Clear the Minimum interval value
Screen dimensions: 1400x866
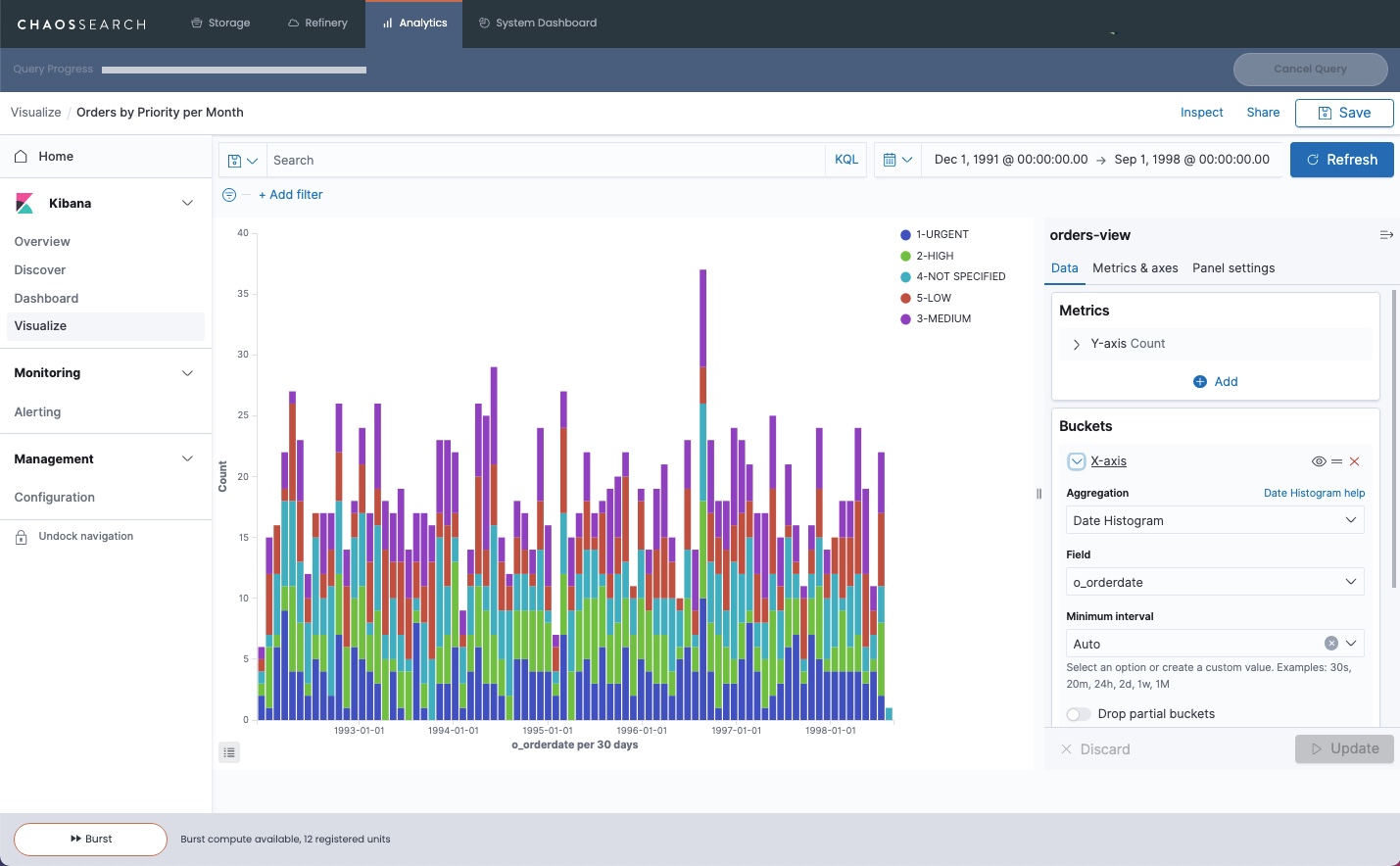coord(1330,644)
